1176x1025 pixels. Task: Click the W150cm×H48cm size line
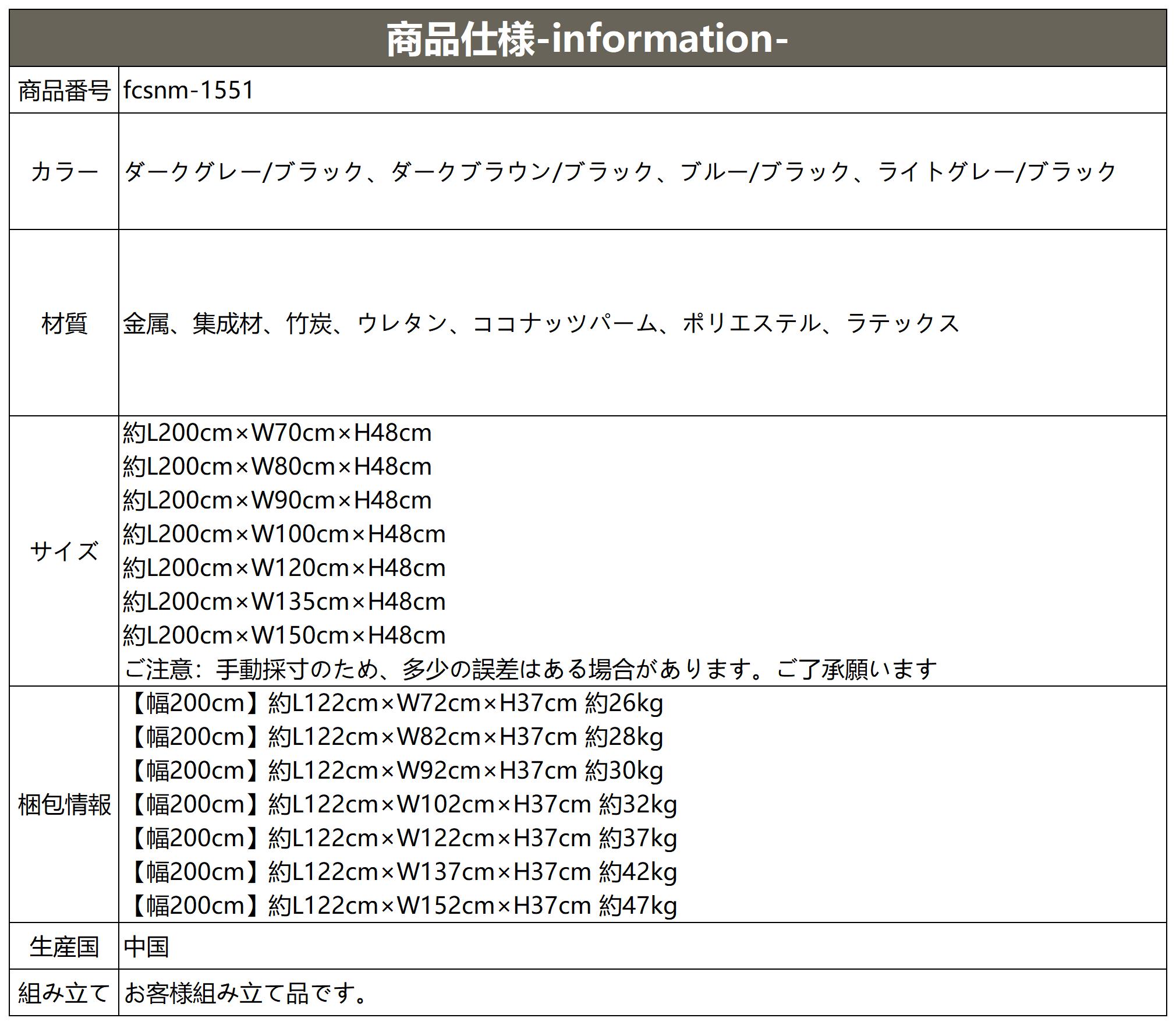(284, 635)
